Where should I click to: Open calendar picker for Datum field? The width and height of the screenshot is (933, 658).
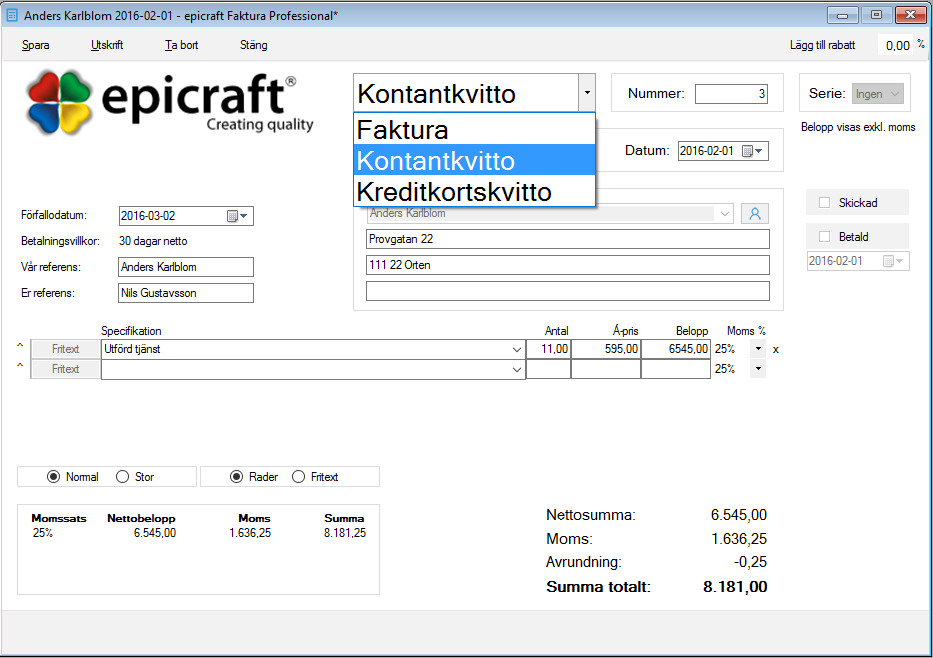click(x=753, y=151)
